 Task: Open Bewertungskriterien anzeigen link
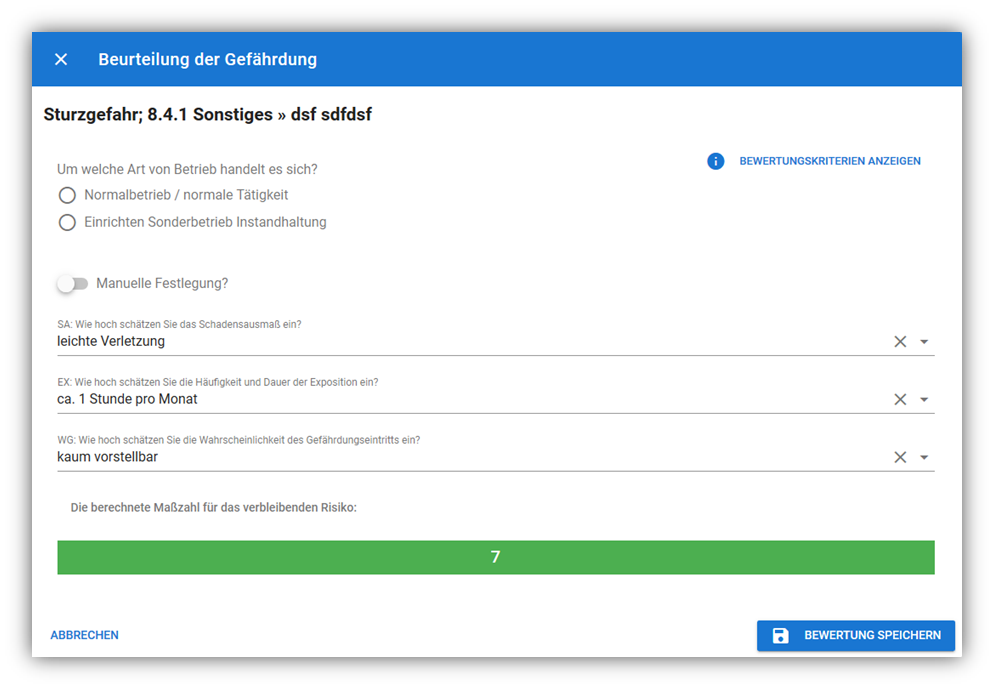tap(830, 161)
